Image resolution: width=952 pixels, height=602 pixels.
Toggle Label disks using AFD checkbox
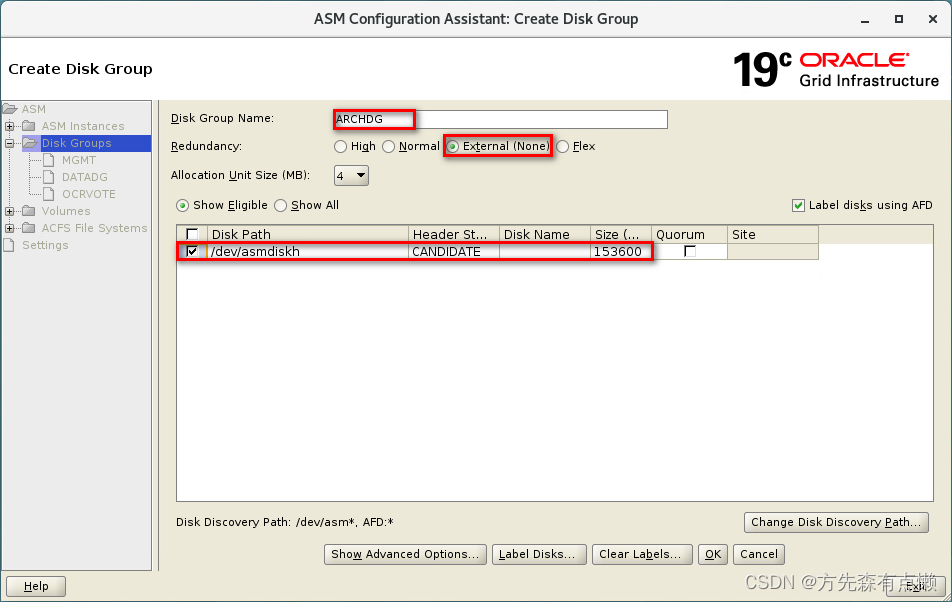[x=798, y=206]
